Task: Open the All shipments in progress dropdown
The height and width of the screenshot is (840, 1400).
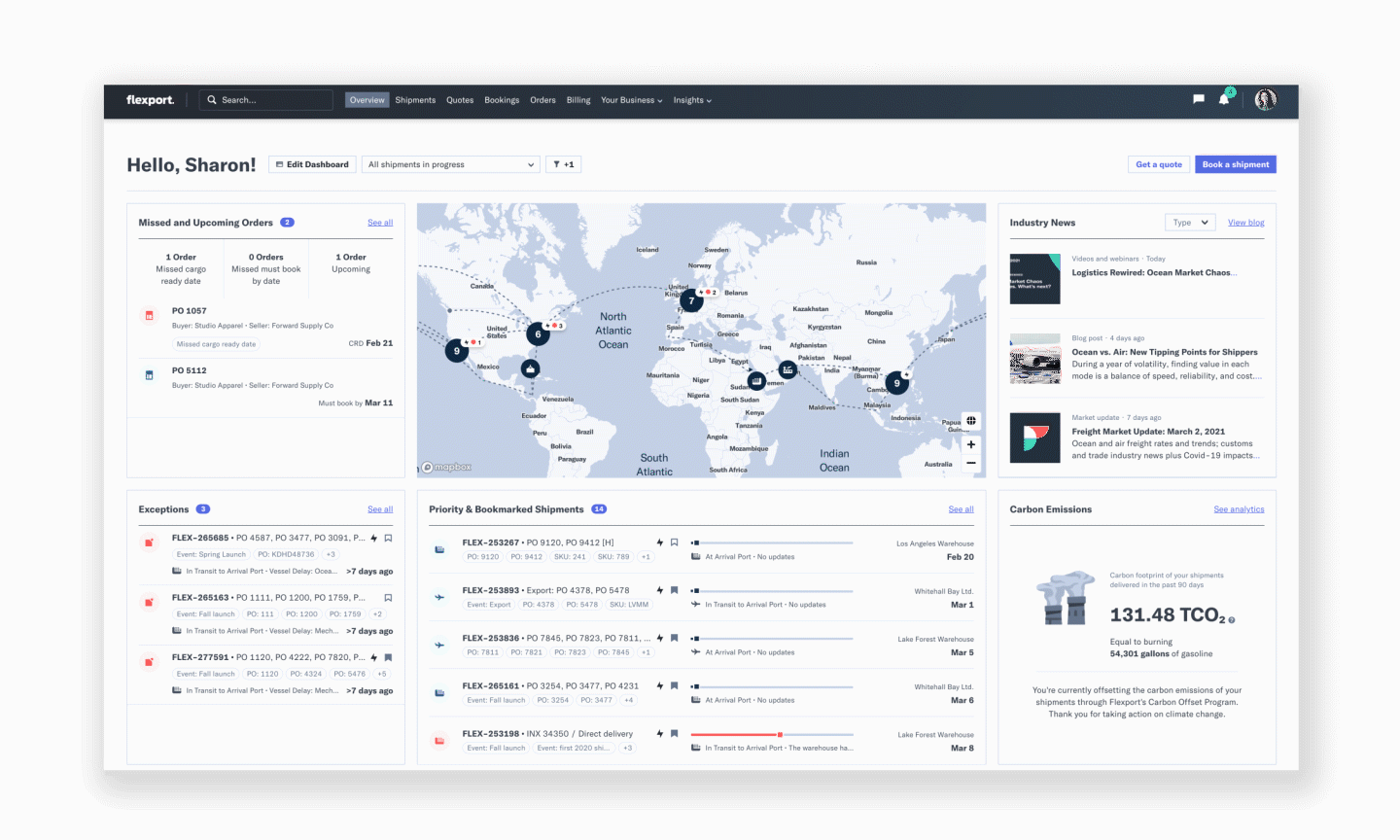Action: [x=450, y=163]
